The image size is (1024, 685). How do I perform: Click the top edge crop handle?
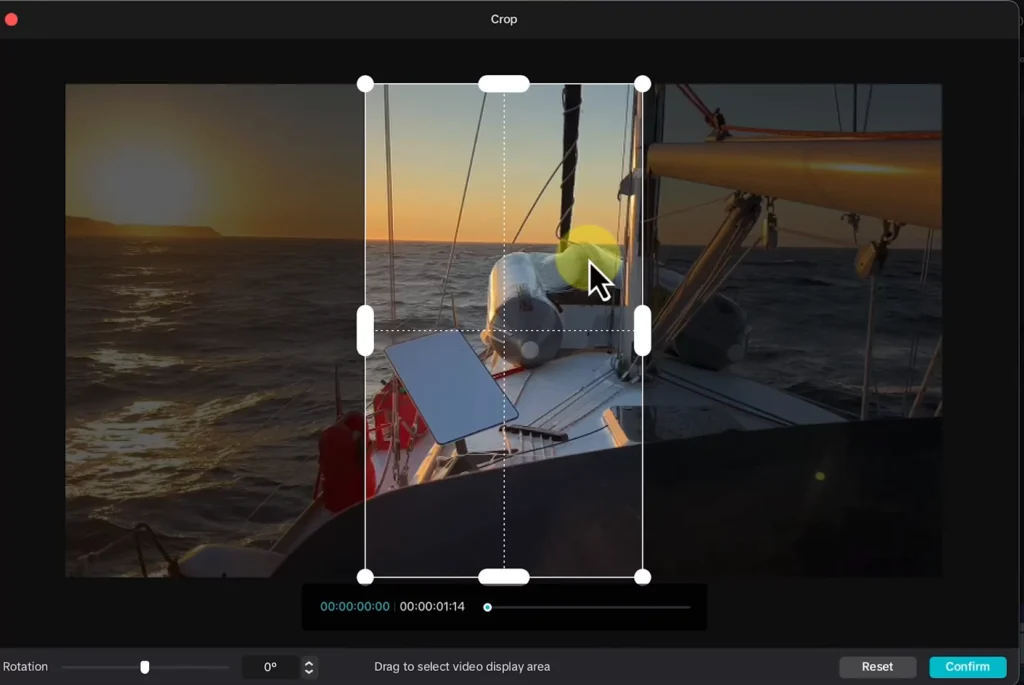[504, 84]
